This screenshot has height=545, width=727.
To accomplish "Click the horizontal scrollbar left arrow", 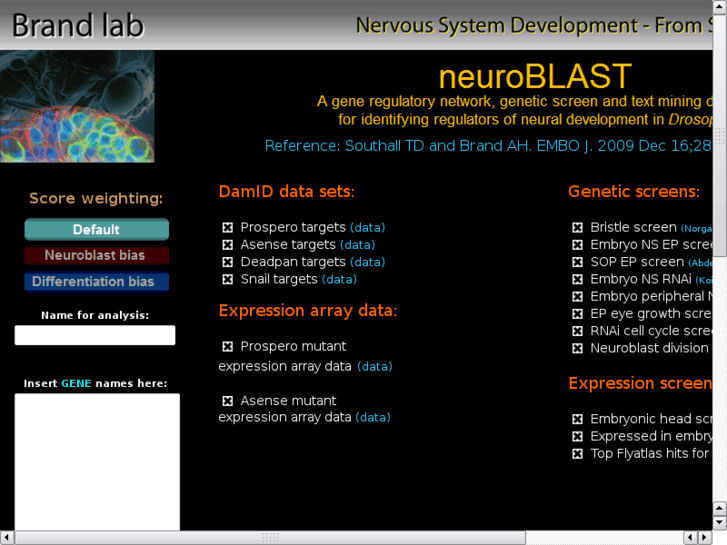I will point(6,537).
